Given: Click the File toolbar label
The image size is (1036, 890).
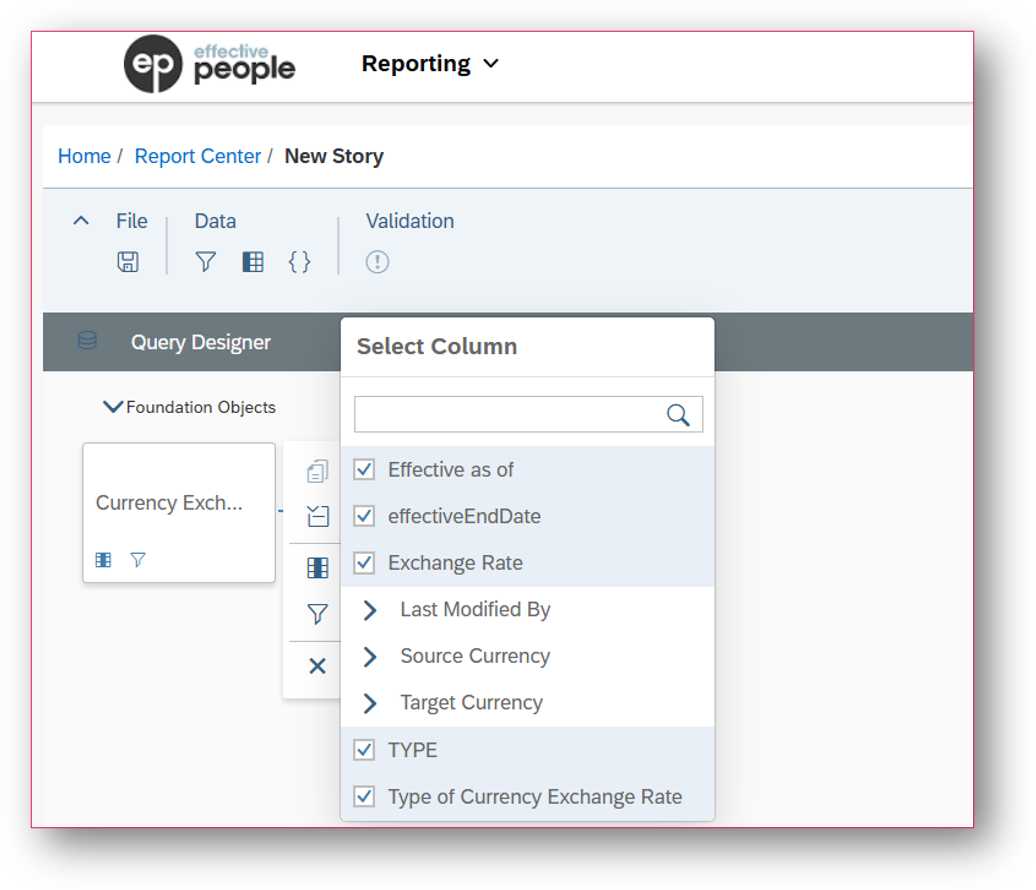Looking at the screenshot, I should 132,221.
